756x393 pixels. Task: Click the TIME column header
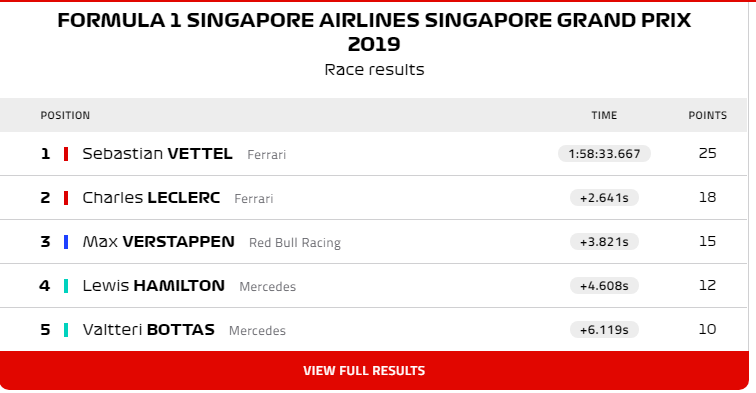[604, 115]
